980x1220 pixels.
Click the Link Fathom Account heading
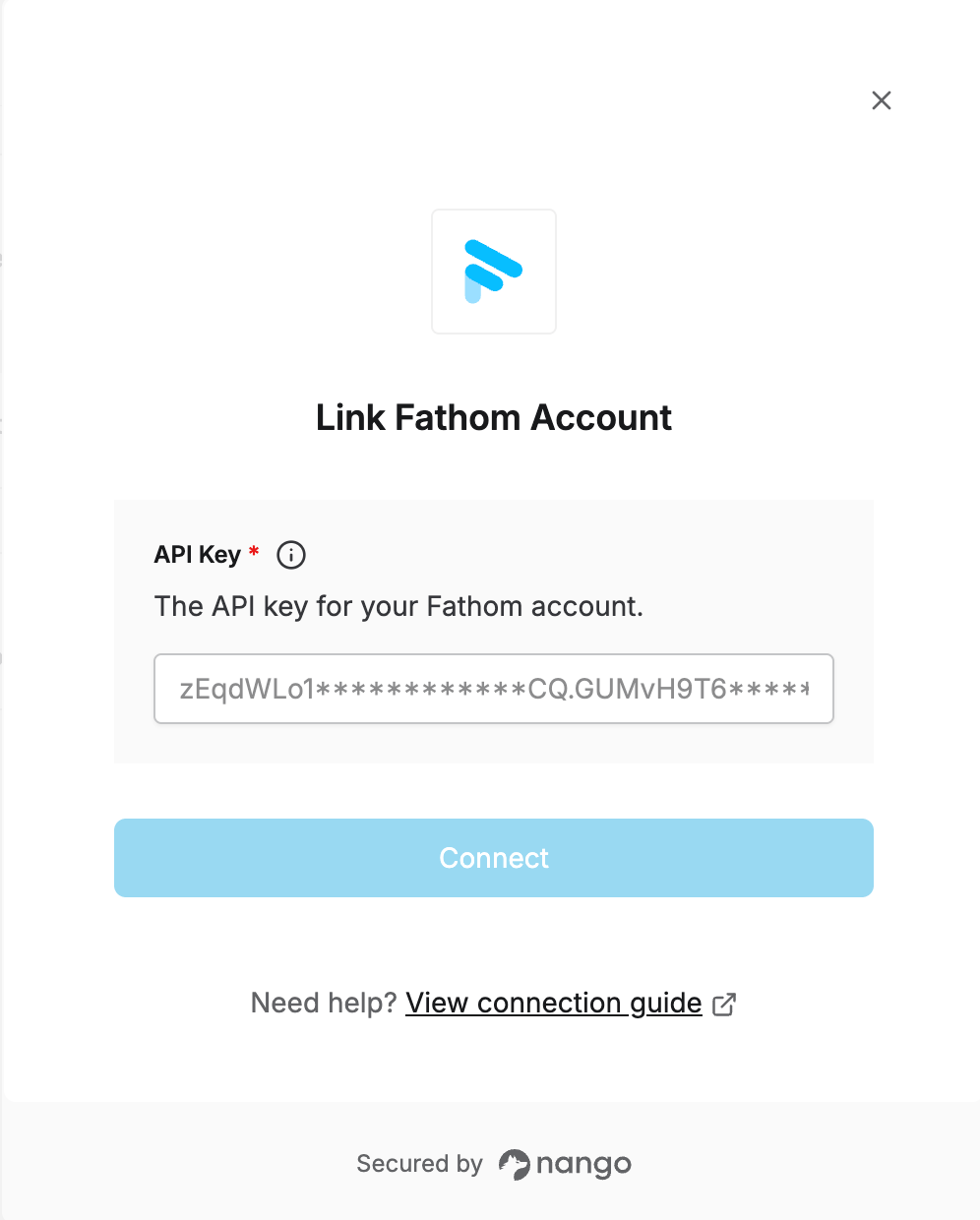pyautogui.click(x=494, y=417)
